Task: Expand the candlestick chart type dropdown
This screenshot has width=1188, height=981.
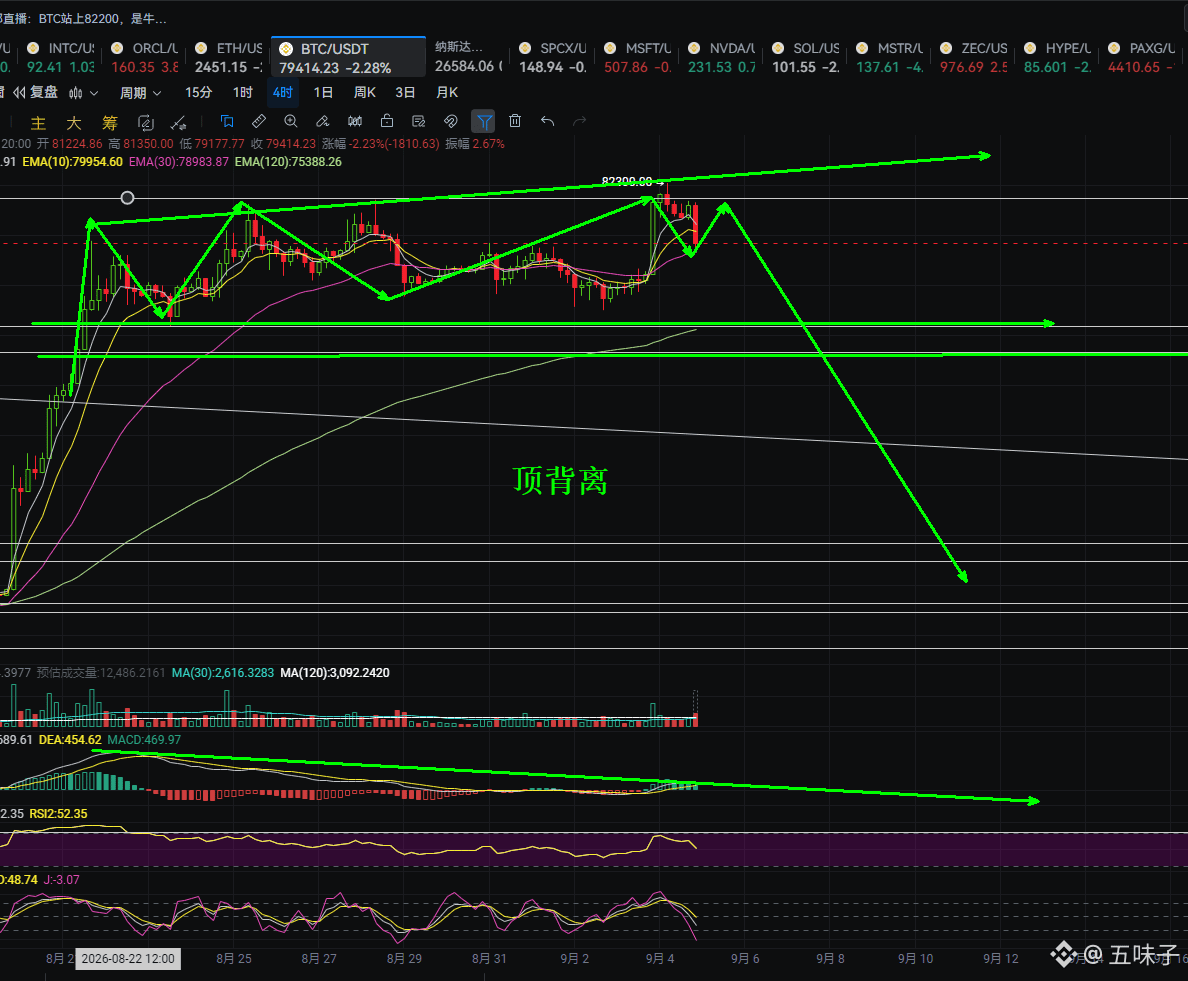Action: click(83, 93)
